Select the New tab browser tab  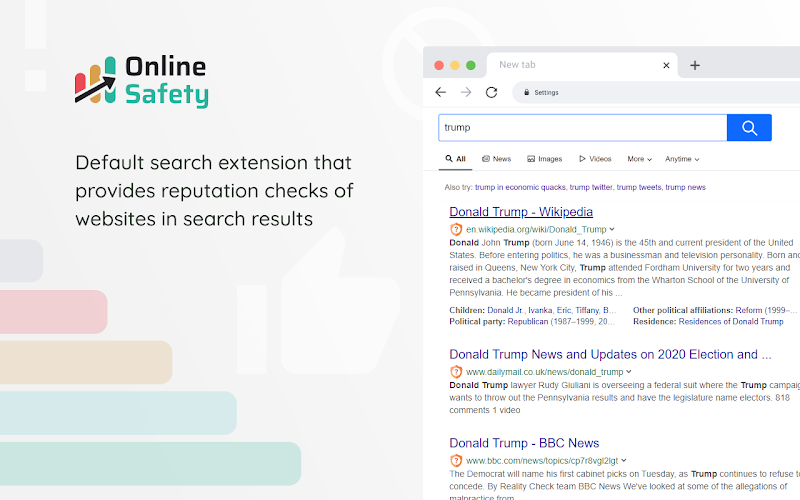click(582, 65)
